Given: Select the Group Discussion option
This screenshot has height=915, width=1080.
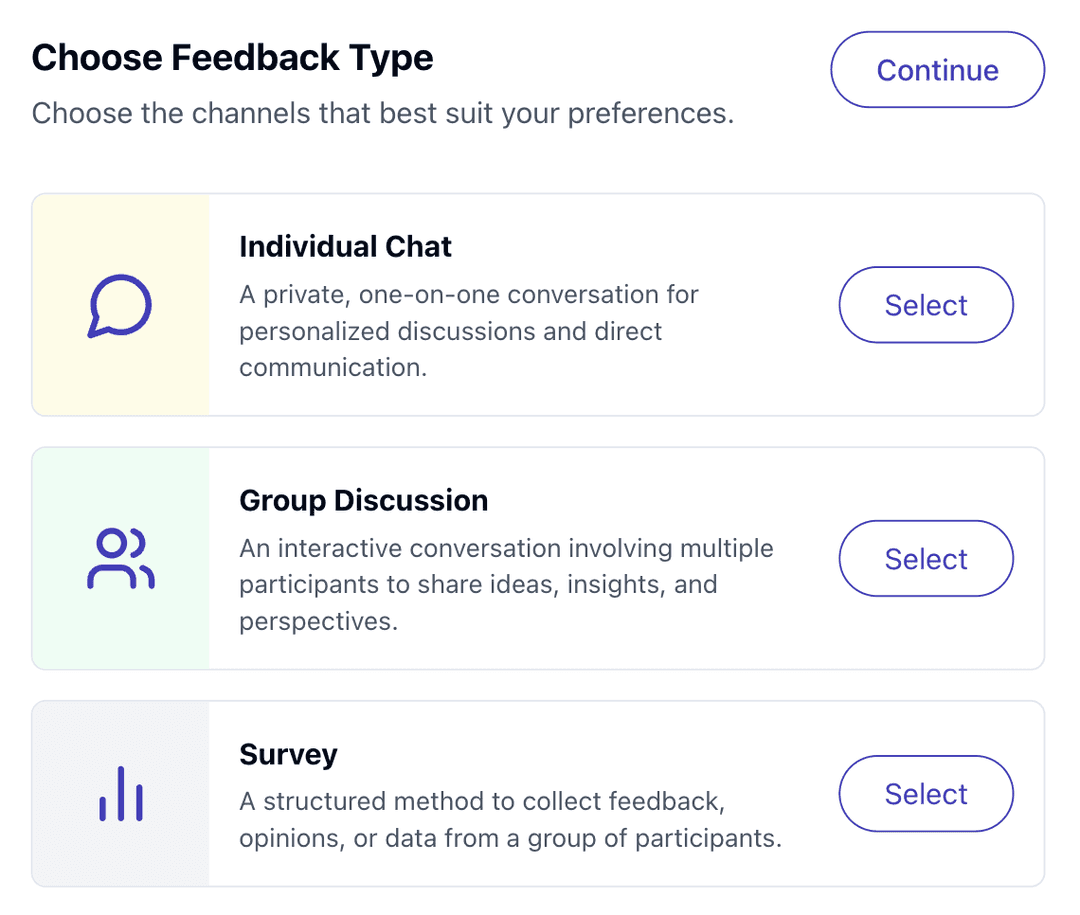Looking at the screenshot, I should pyautogui.click(x=926, y=558).
